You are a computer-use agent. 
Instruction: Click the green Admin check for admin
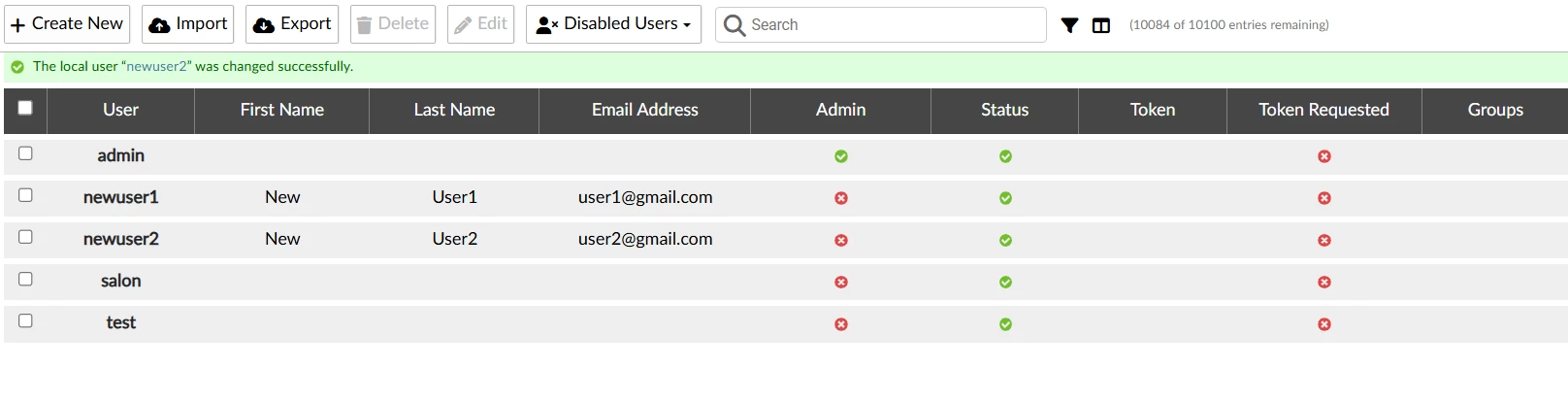click(x=841, y=156)
